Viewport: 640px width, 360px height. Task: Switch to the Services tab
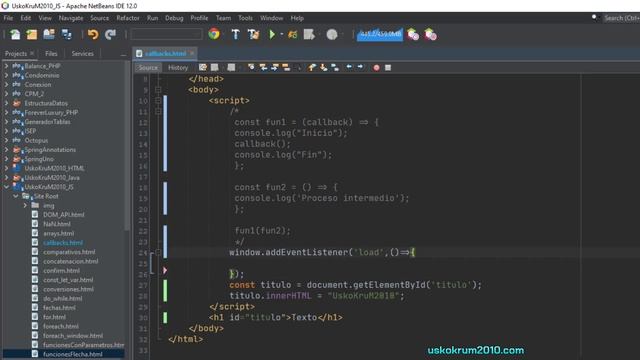click(x=82, y=53)
